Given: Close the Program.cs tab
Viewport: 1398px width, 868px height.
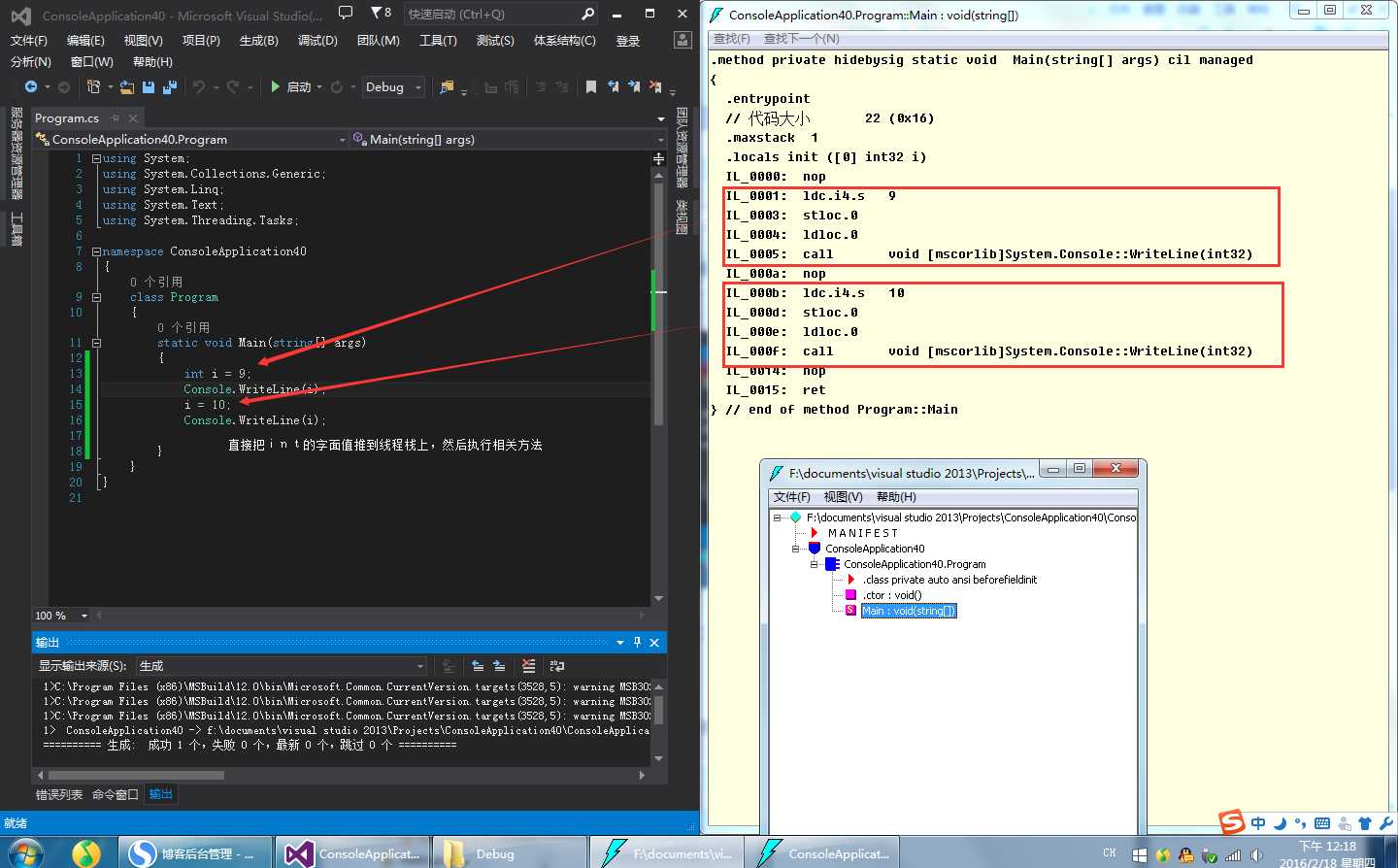Looking at the screenshot, I should point(133,118).
